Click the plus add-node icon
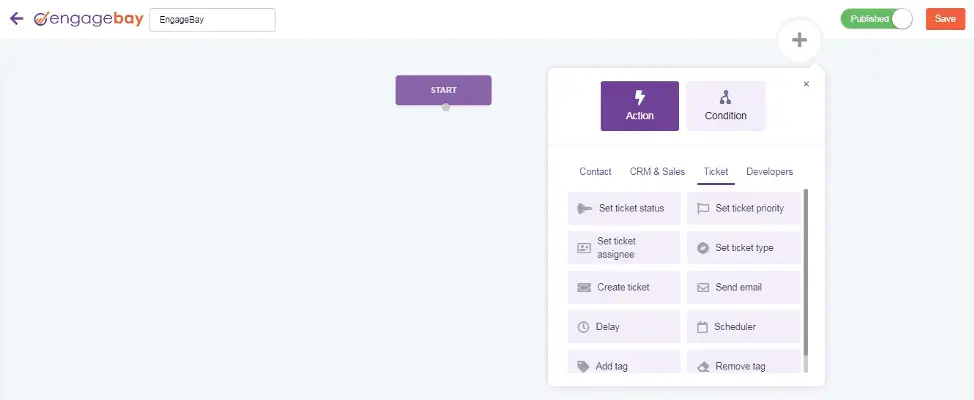Image resolution: width=974 pixels, height=400 pixels. click(799, 40)
